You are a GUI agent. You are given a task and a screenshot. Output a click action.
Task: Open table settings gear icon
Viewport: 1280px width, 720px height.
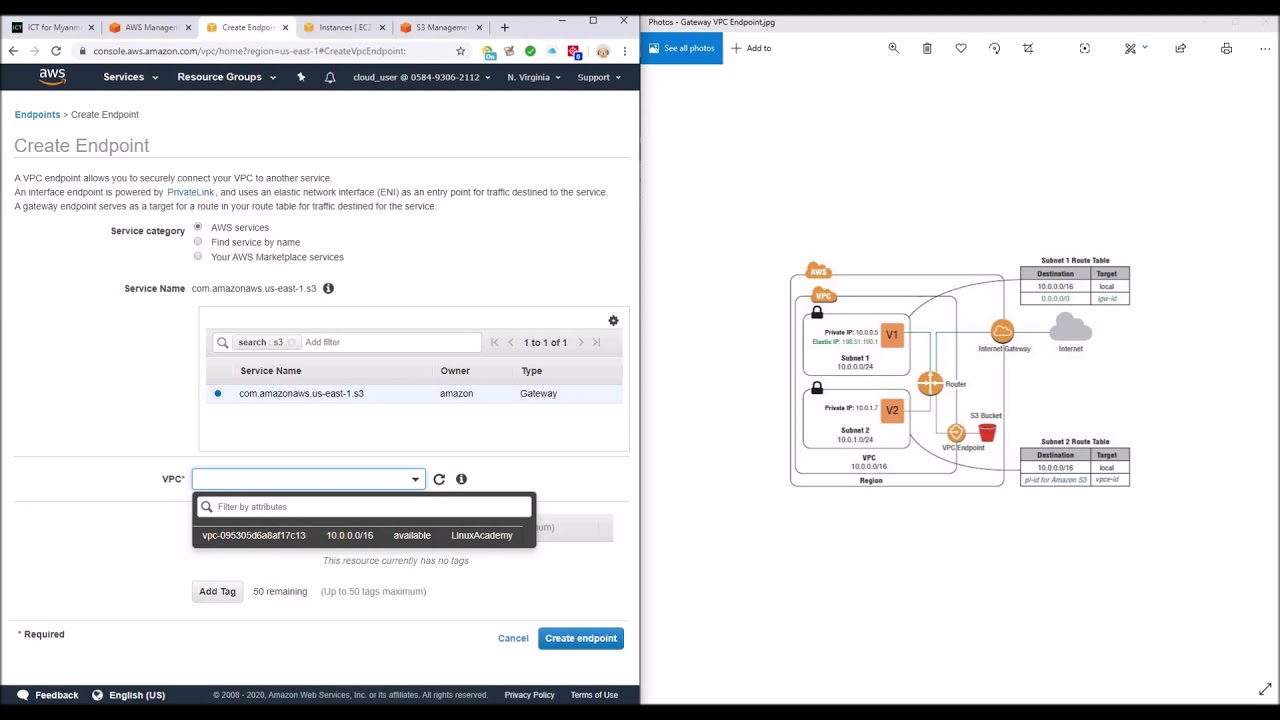[x=613, y=321]
